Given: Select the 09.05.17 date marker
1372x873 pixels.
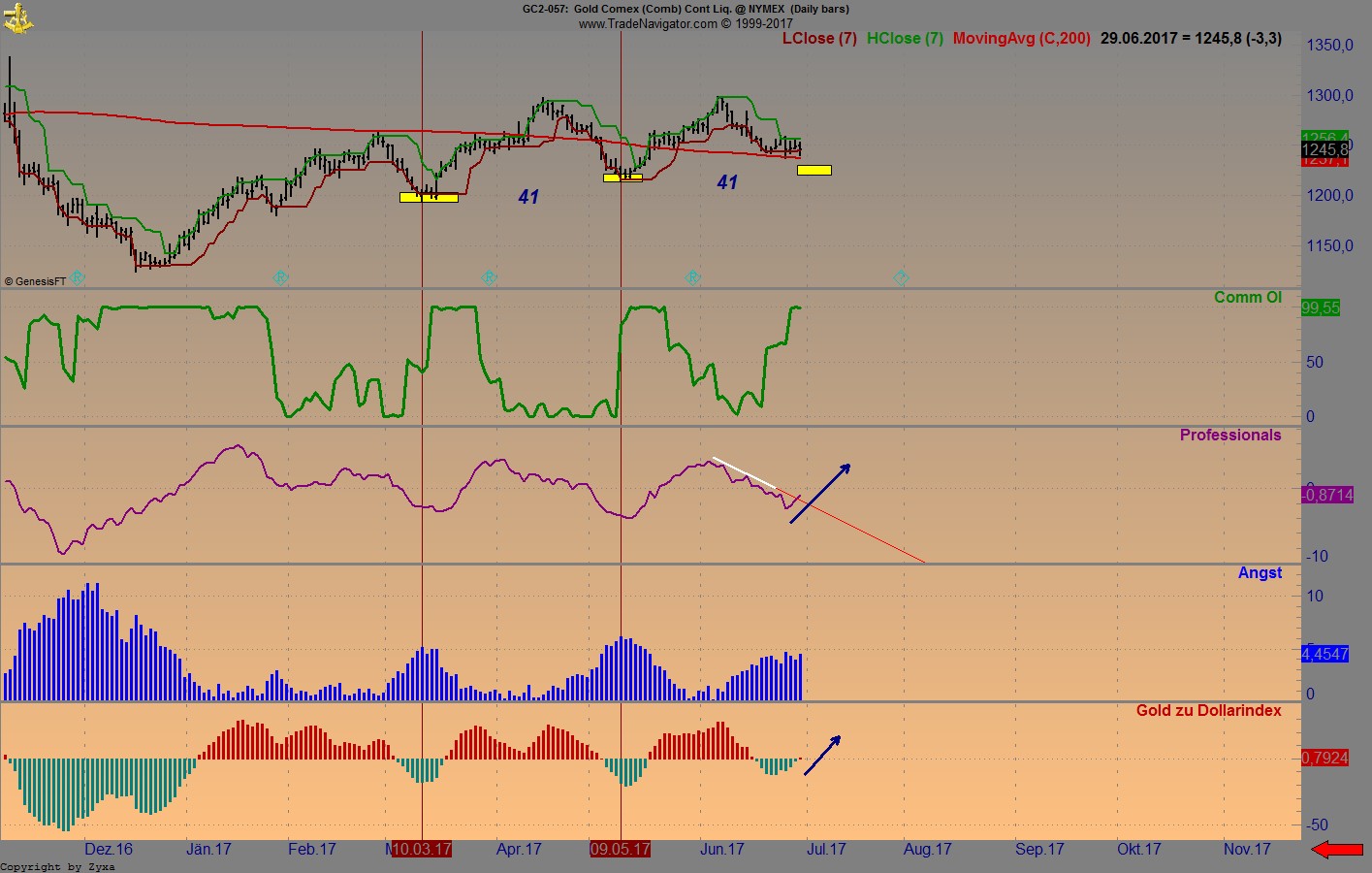Looking at the screenshot, I should (x=620, y=849).
